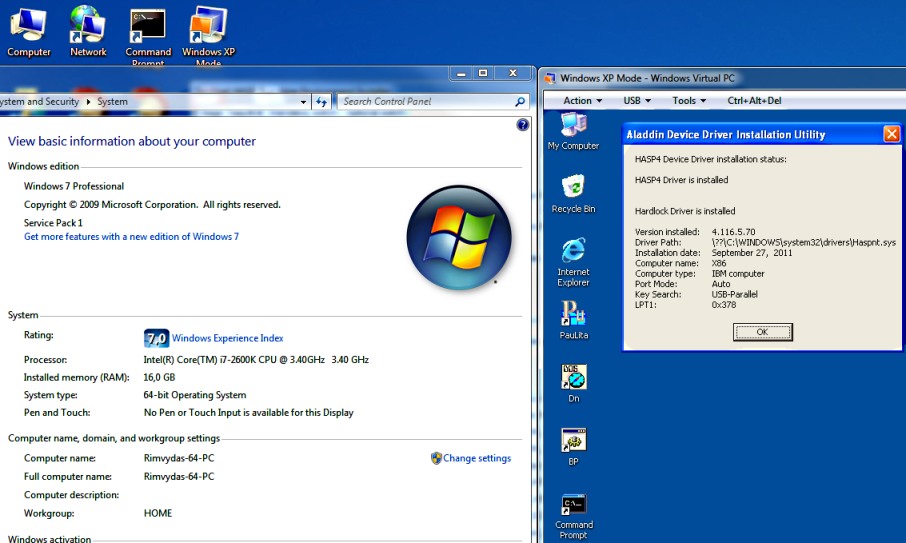The height and width of the screenshot is (543, 906).
Task: Expand the address bar history dropdown
Action: (303, 102)
